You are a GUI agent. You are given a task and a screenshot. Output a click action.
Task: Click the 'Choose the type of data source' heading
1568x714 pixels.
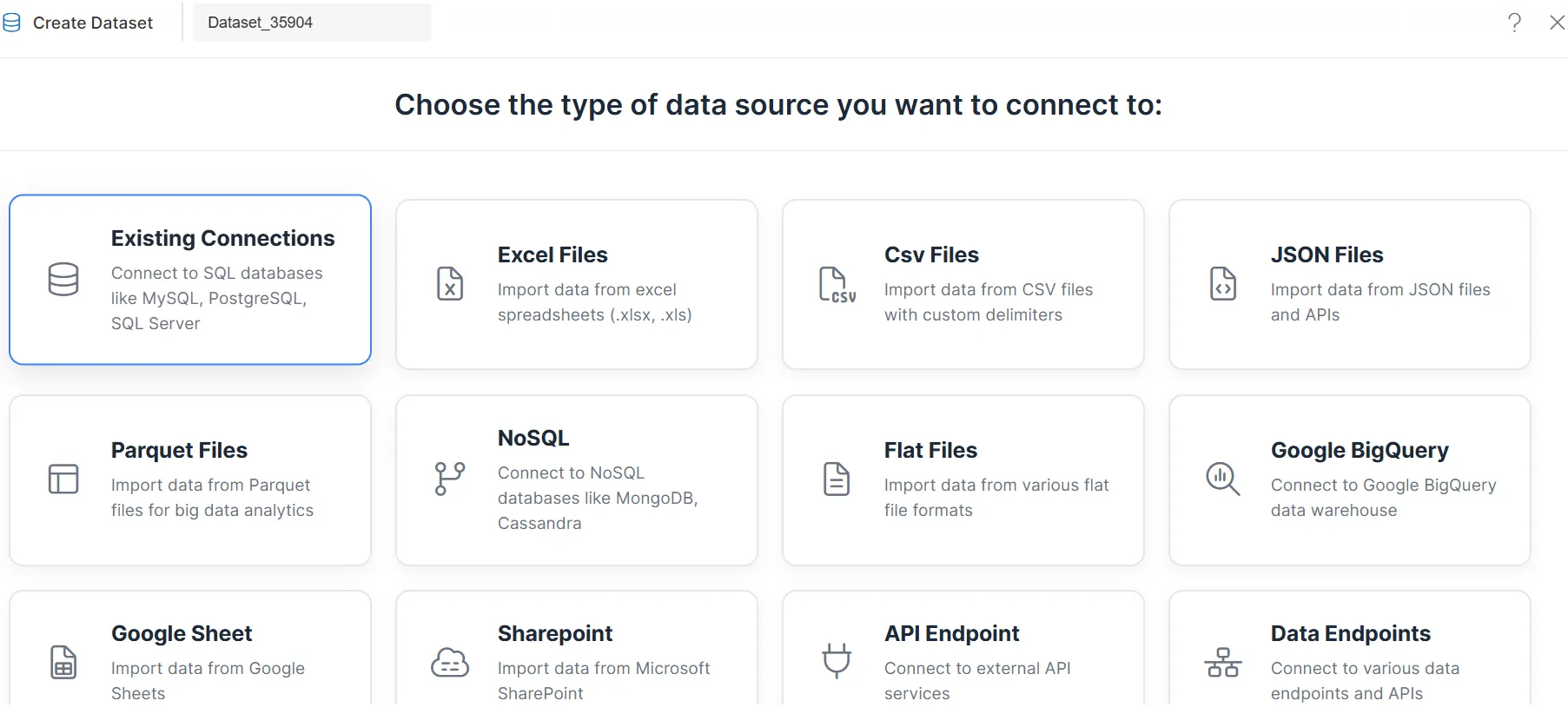click(778, 104)
